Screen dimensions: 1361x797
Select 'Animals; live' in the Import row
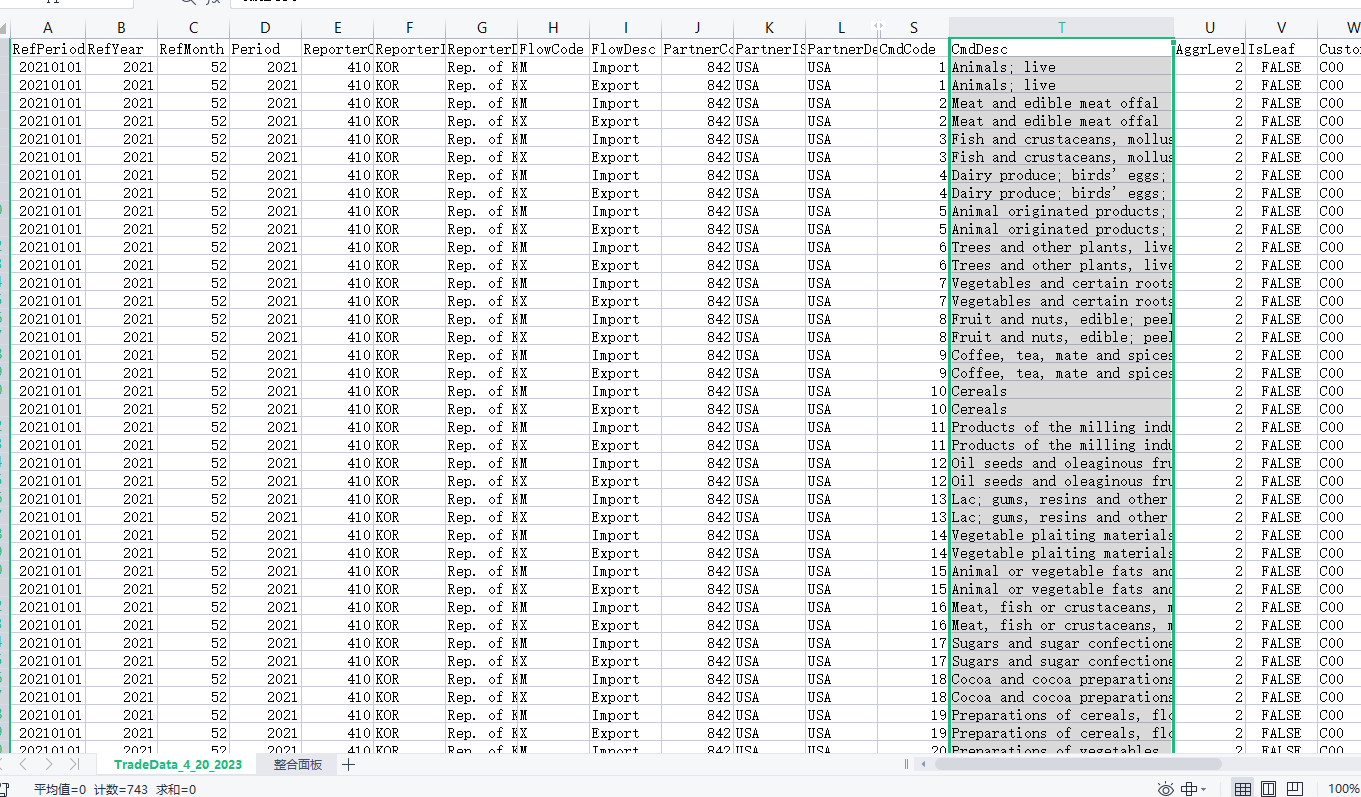(x=1061, y=67)
